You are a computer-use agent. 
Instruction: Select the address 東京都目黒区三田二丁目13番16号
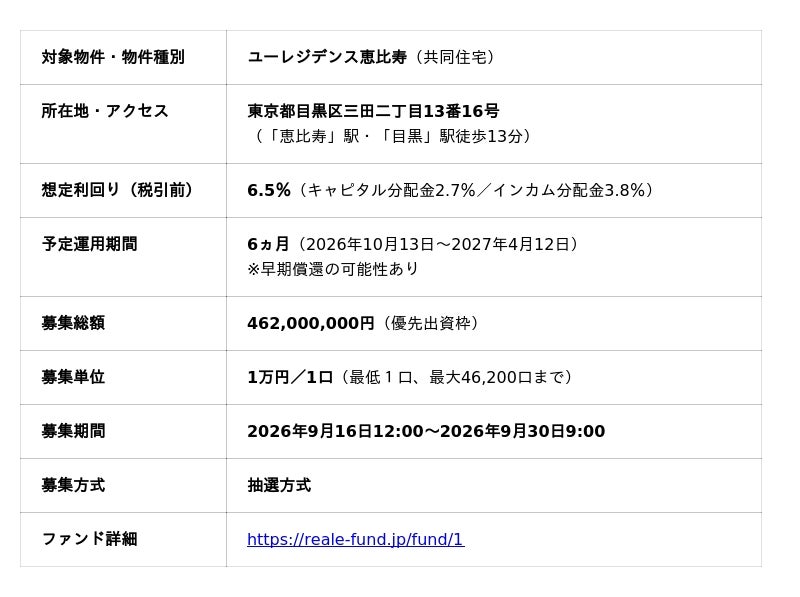373,111
